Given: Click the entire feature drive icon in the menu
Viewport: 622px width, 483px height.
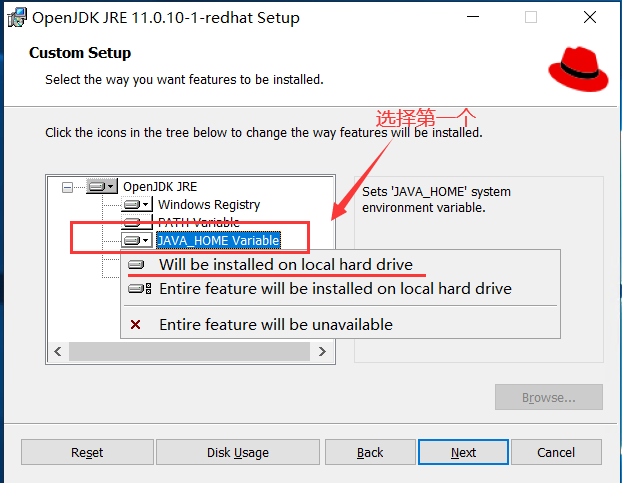Looking at the screenshot, I should (x=139, y=289).
